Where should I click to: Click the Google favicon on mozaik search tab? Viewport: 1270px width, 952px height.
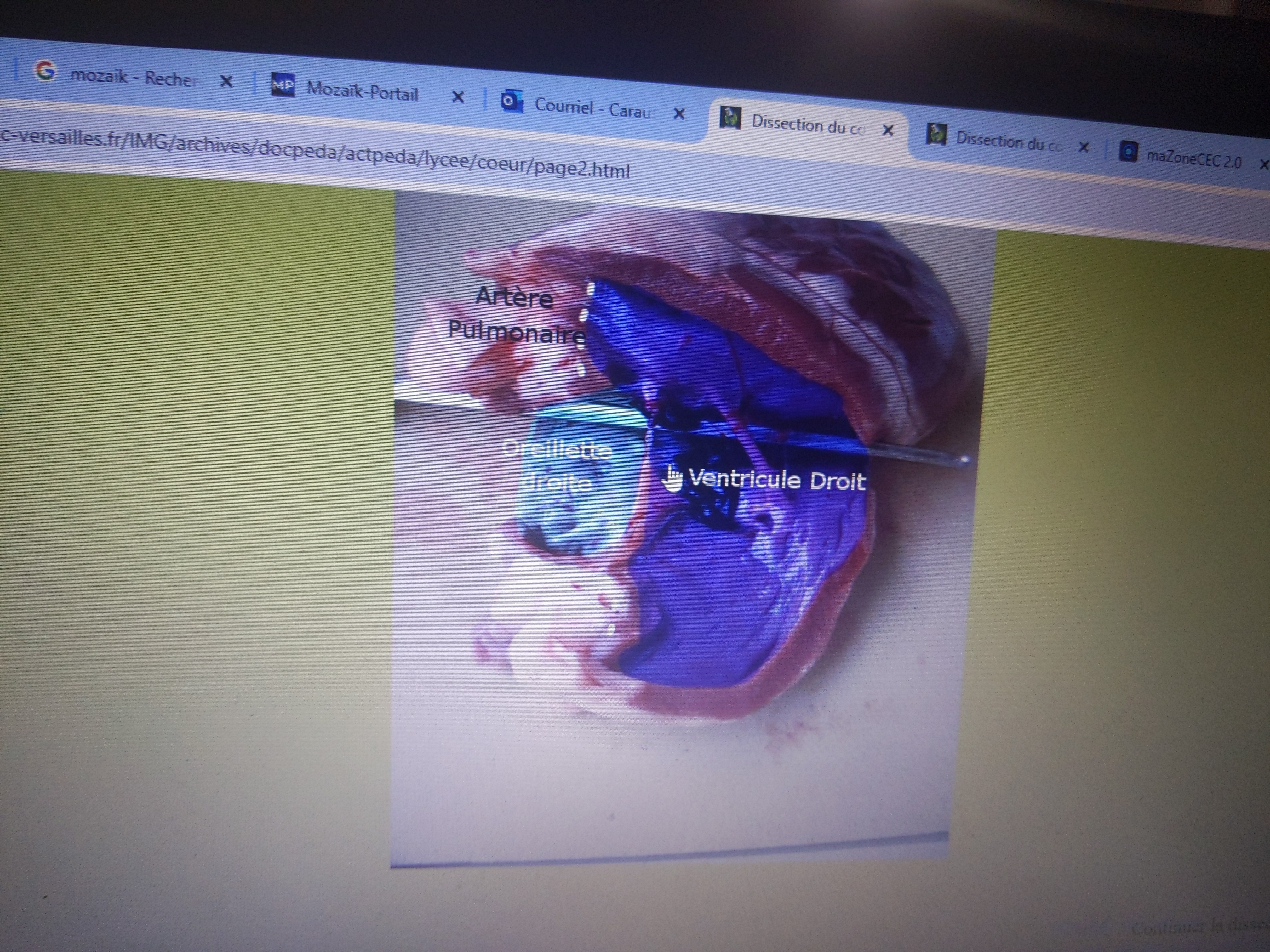(x=45, y=71)
